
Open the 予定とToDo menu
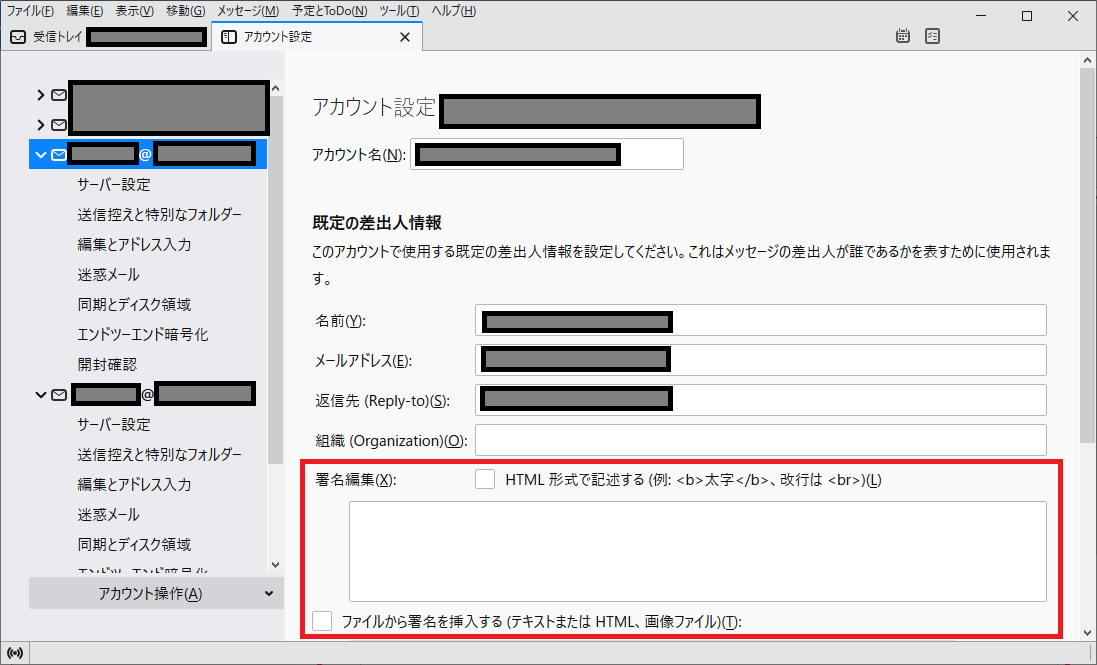(x=330, y=11)
